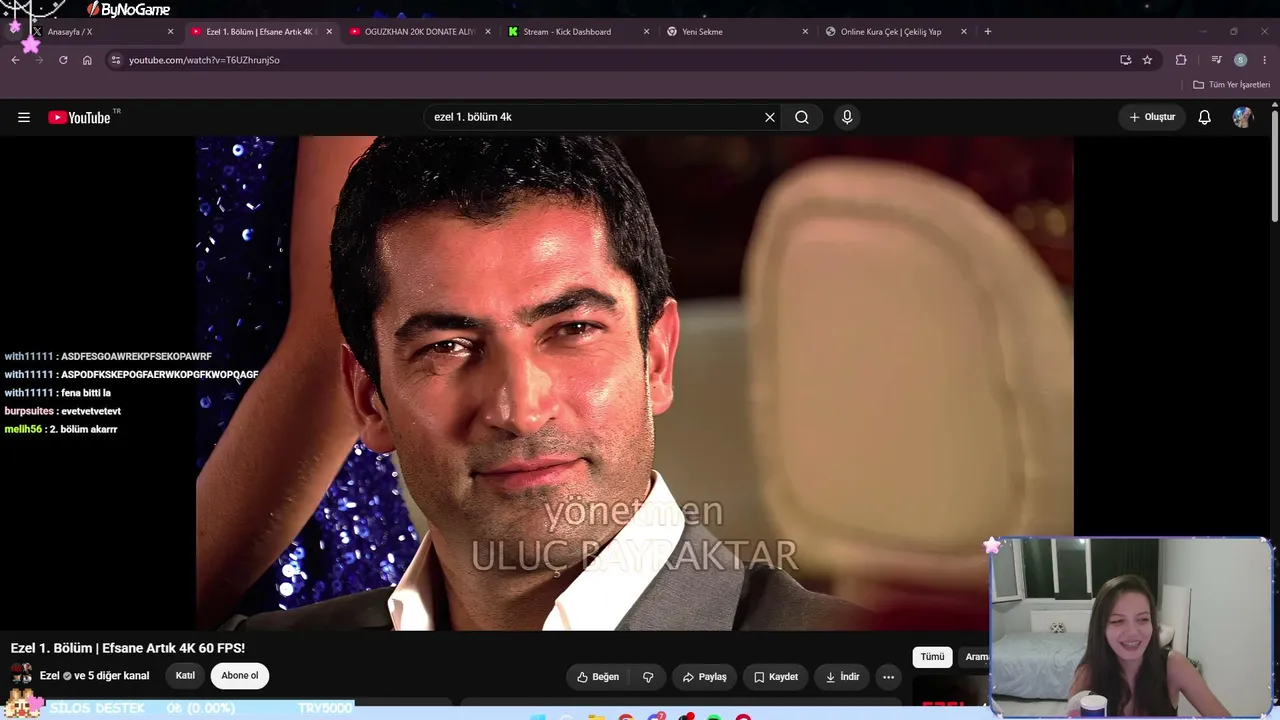The width and height of the screenshot is (1280, 720).
Task: Bookmark this page with the star
Action: click(1147, 60)
